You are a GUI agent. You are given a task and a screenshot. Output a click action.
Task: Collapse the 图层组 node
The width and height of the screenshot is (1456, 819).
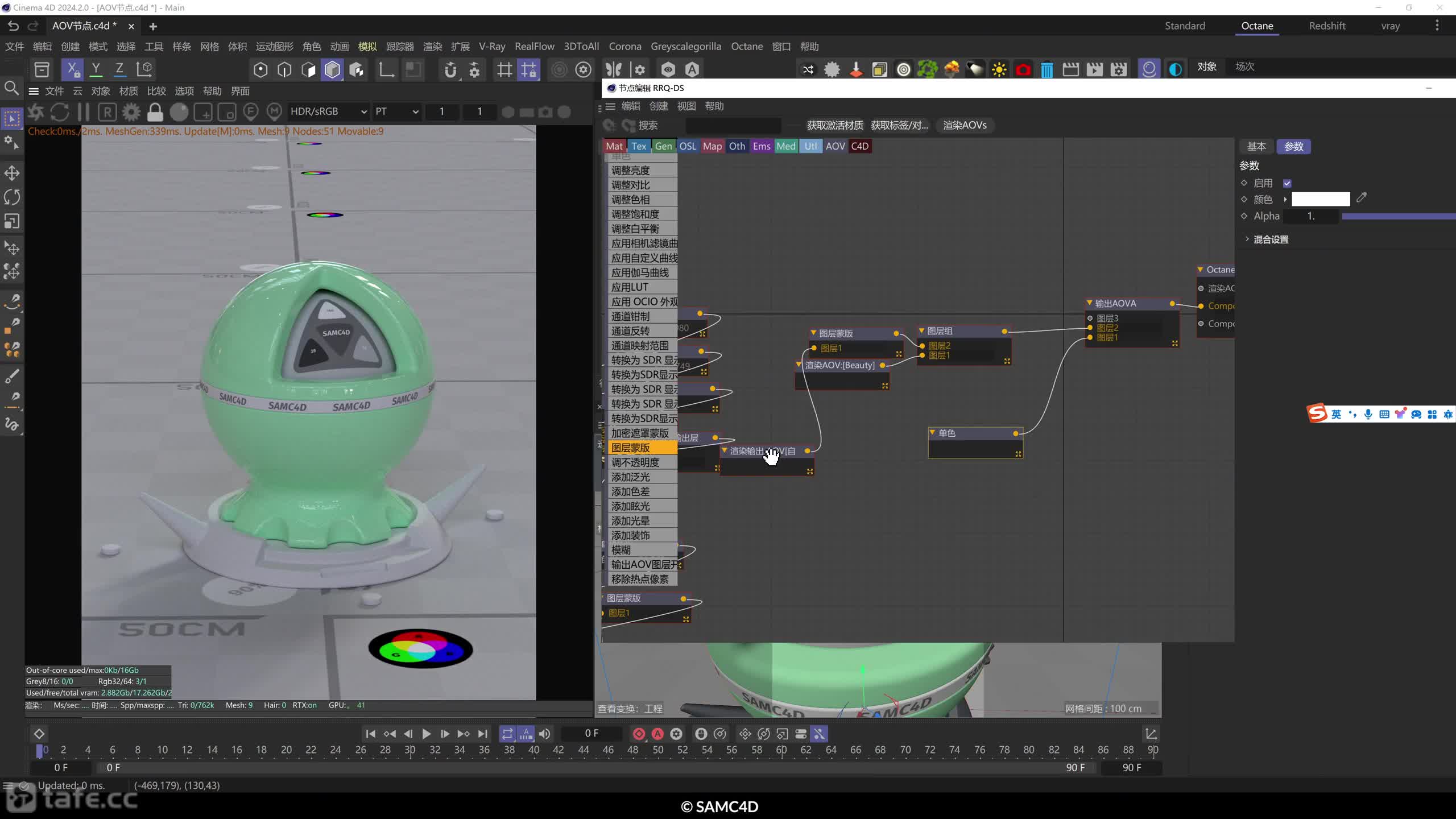(921, 330)
